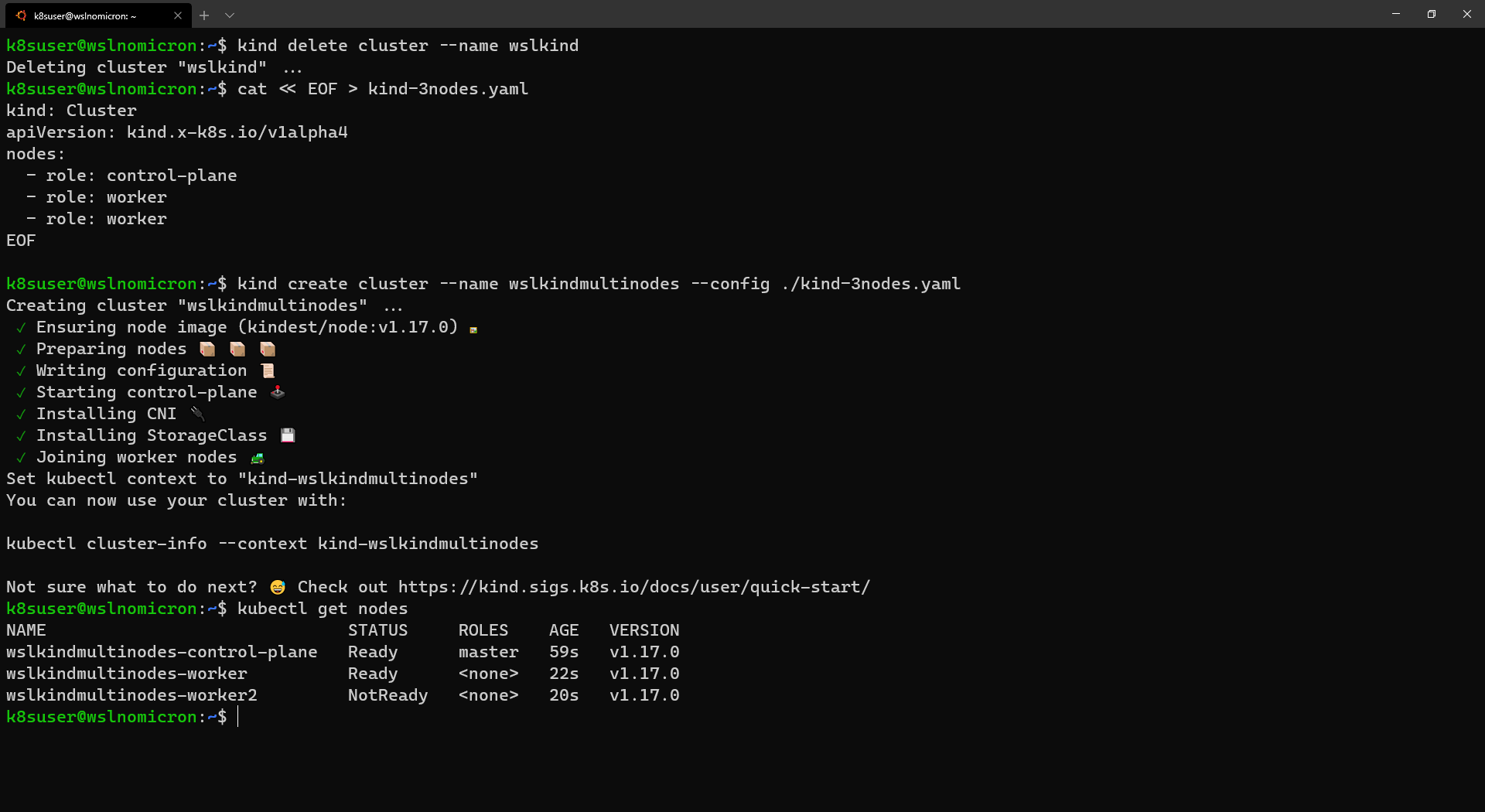Select the winking emoji in the quick-start line

tap(278, 588)
